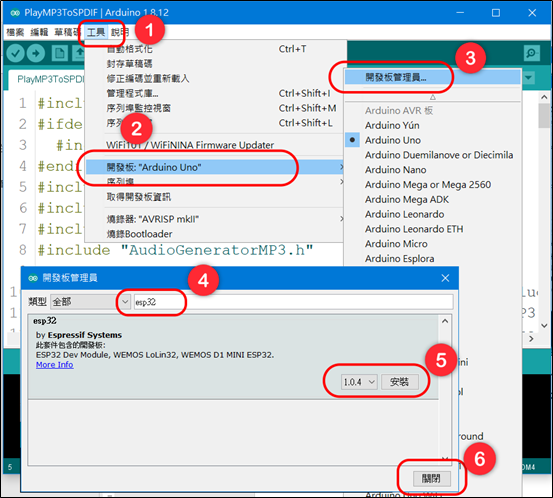Click the Arduino logo in title bar
The image size is (553, 498).
coord(15,13)
